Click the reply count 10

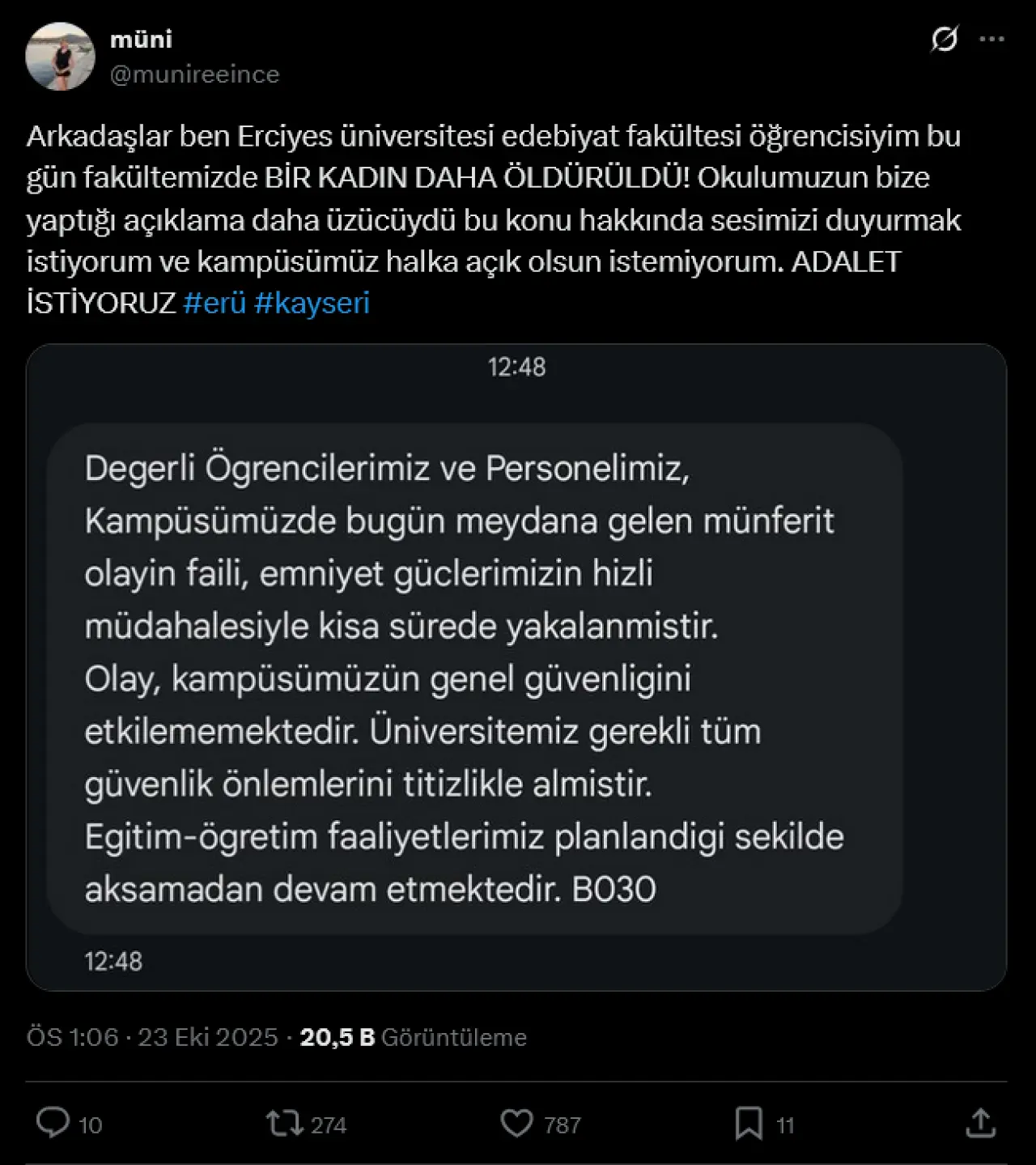[91, 1125]
